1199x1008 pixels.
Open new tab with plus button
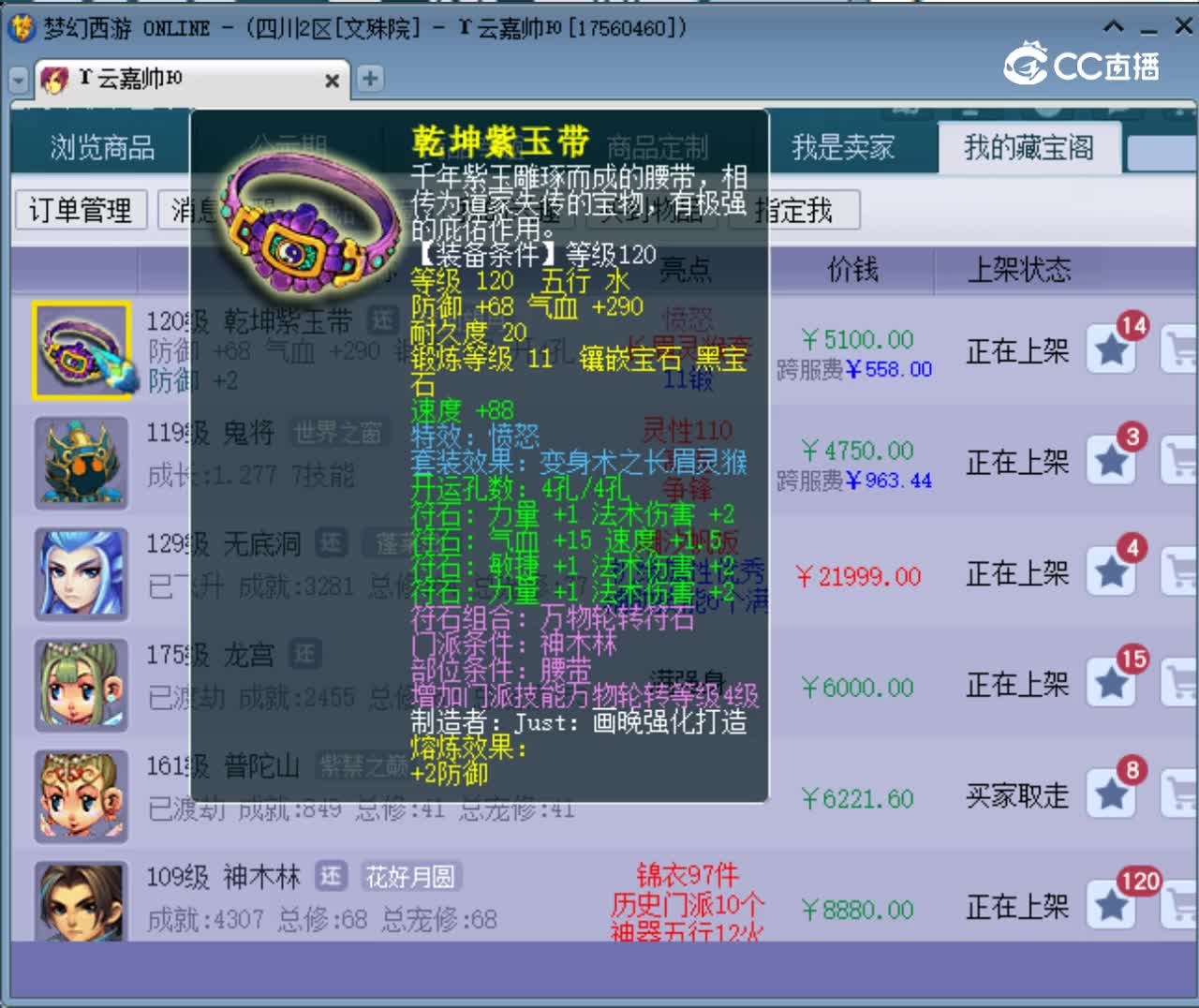click(370, 79)
